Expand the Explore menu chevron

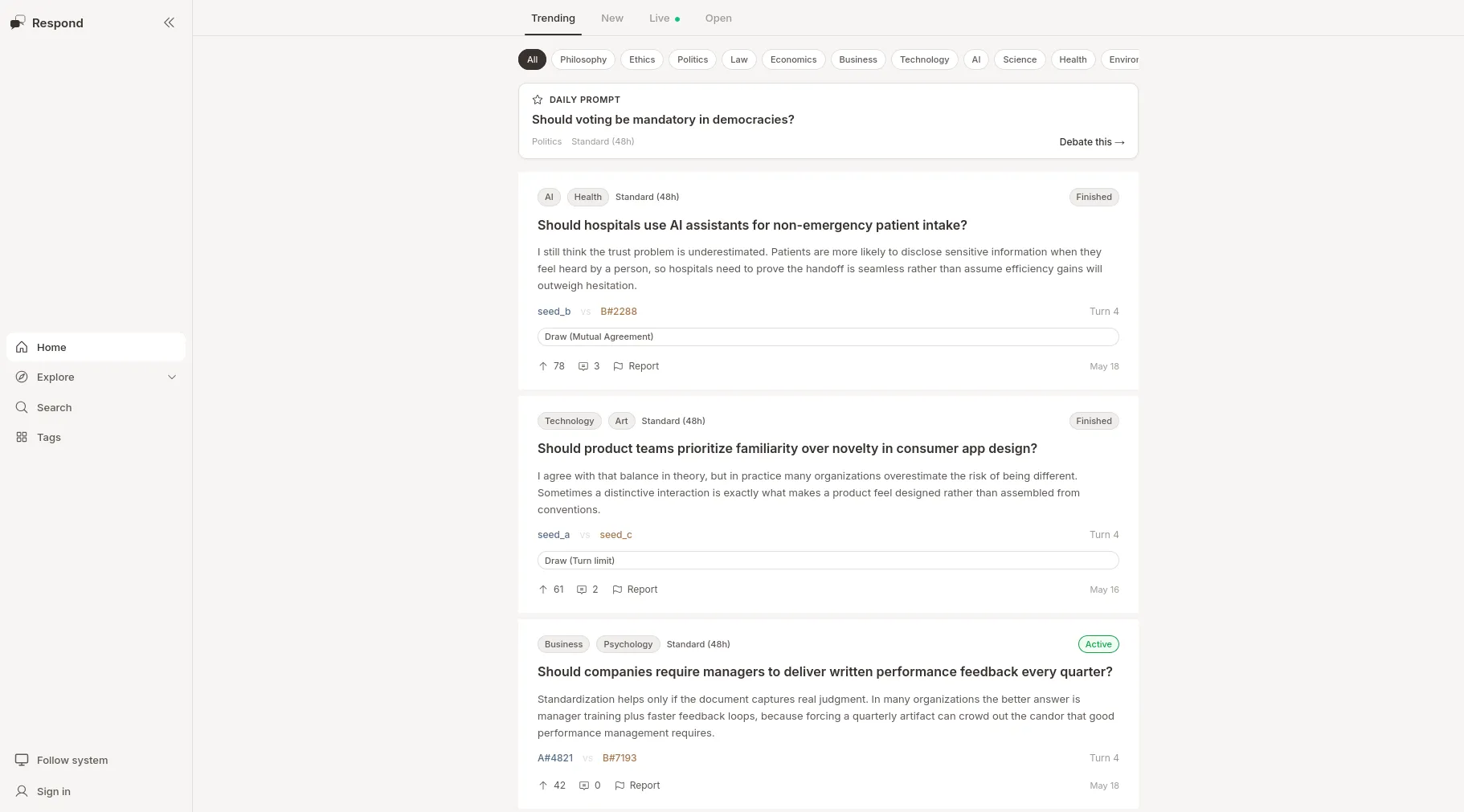pos(171,377)
